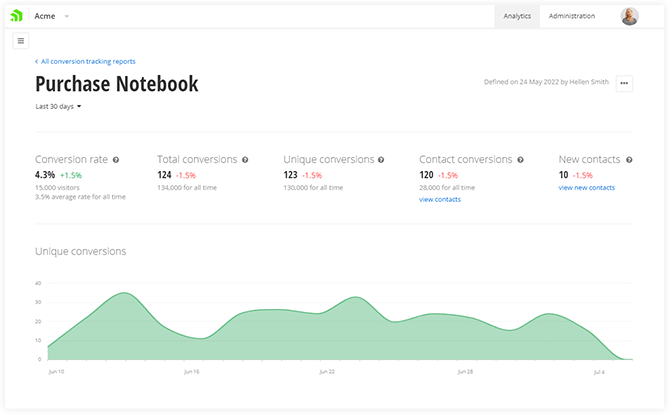670x415 pixels.
Task: Click the Purchase Notebook report title
Action: [x=116, y=84]
